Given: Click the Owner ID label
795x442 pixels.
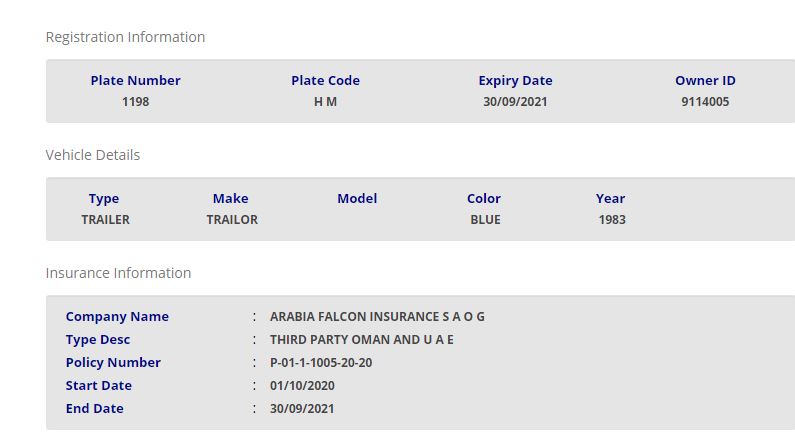Looking at the screenshot, I should pyautogui.click(x=705, y=80).
